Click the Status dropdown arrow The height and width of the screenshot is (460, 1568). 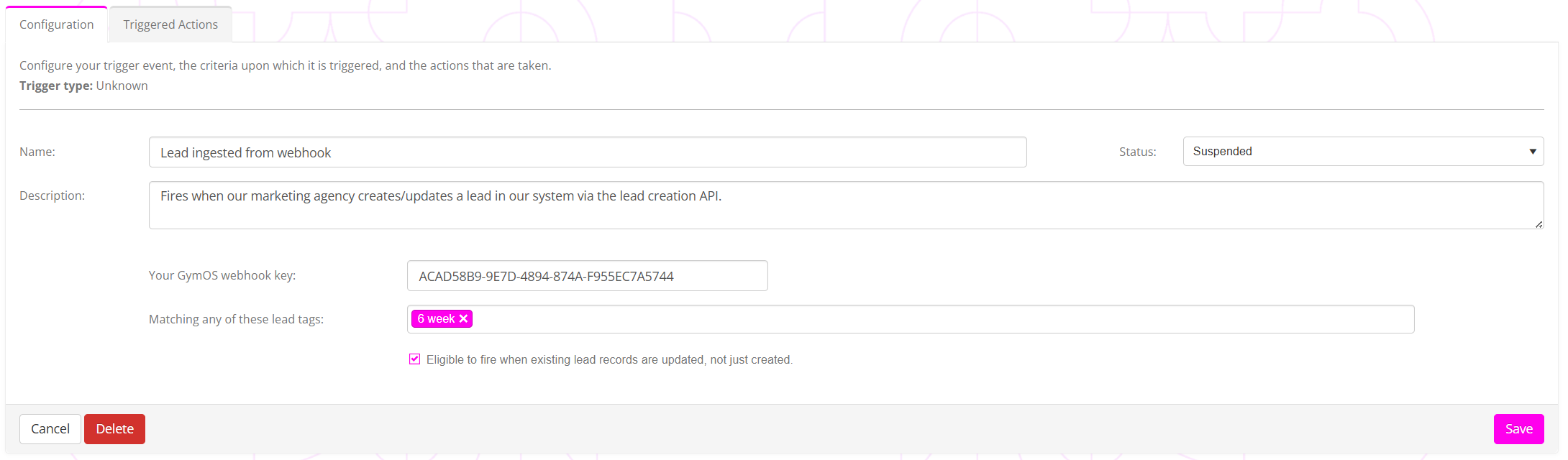pos(1532,152)
